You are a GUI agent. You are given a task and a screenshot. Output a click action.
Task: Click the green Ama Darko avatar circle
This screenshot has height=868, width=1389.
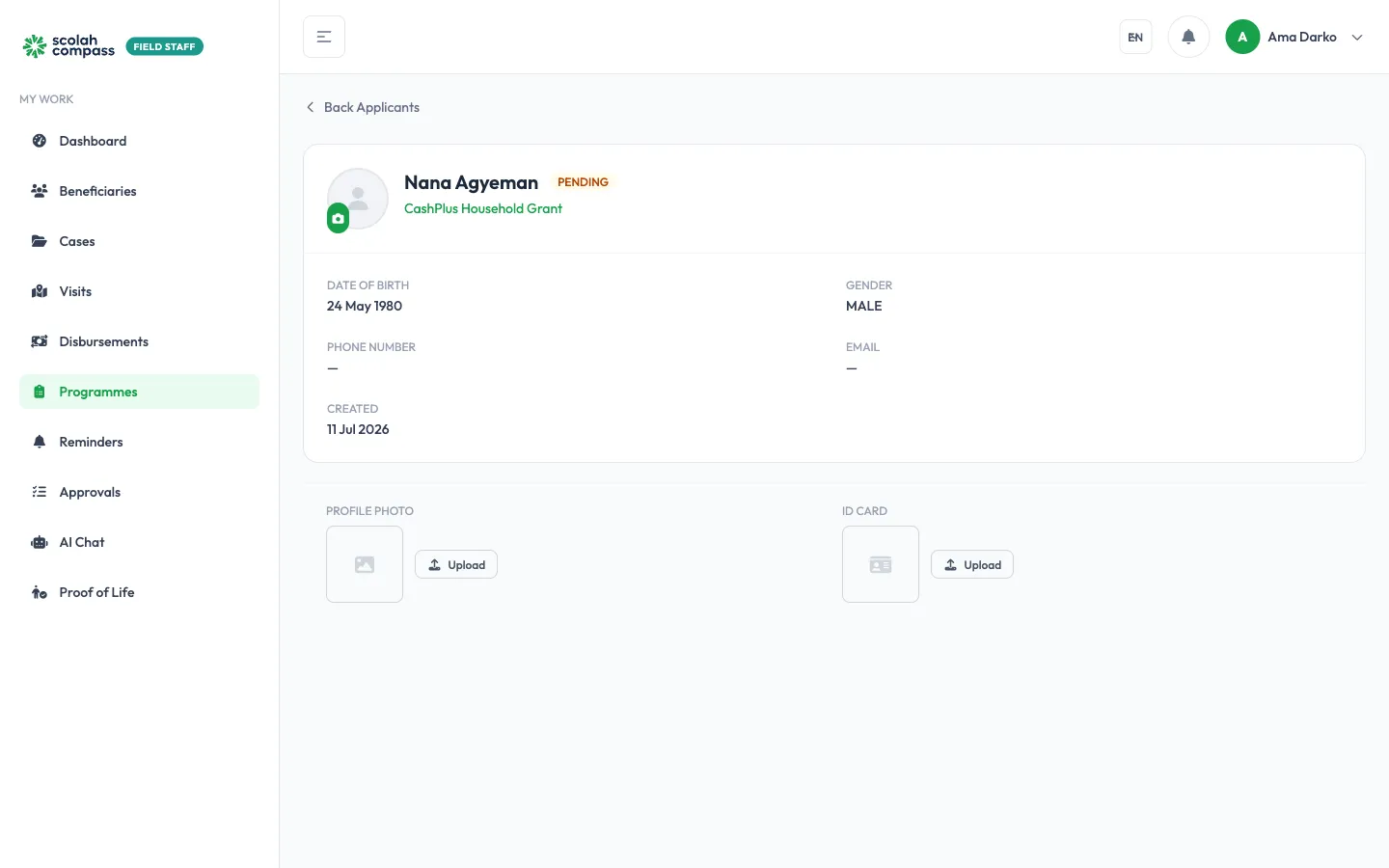point(1242,37)
